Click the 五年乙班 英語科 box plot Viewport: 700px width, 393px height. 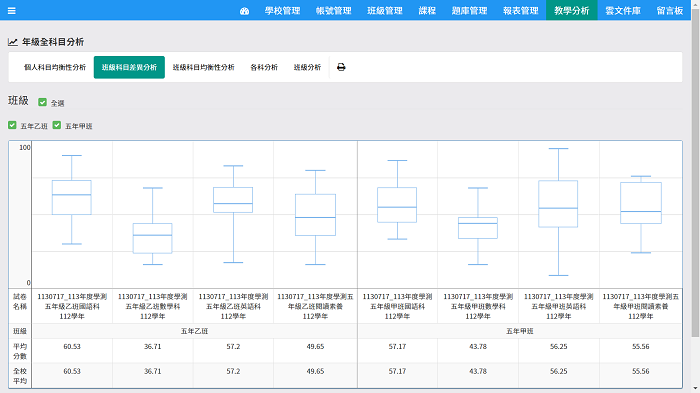click(x=233, y=214)
